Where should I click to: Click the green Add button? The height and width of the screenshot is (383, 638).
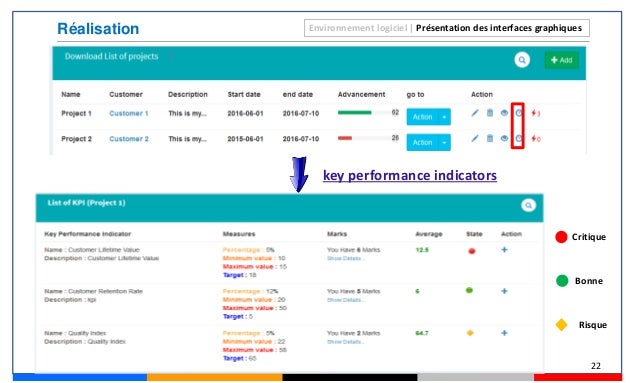coord(561,60)
